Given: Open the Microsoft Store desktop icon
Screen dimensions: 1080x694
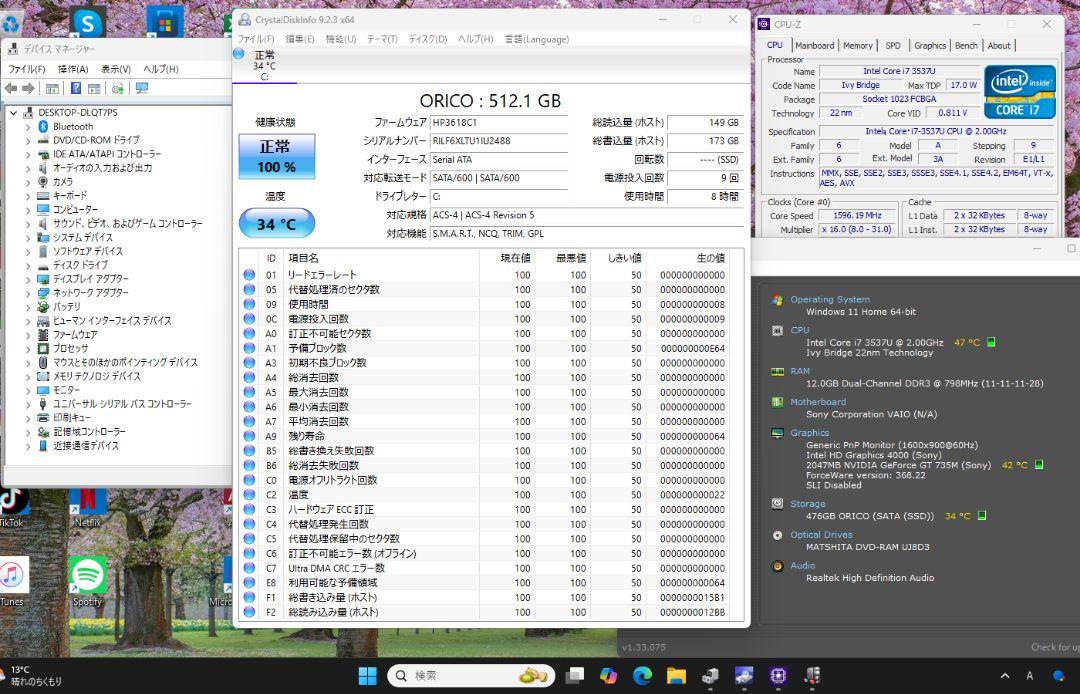Looking at the screenshot, I should click(x=165, y=22).
